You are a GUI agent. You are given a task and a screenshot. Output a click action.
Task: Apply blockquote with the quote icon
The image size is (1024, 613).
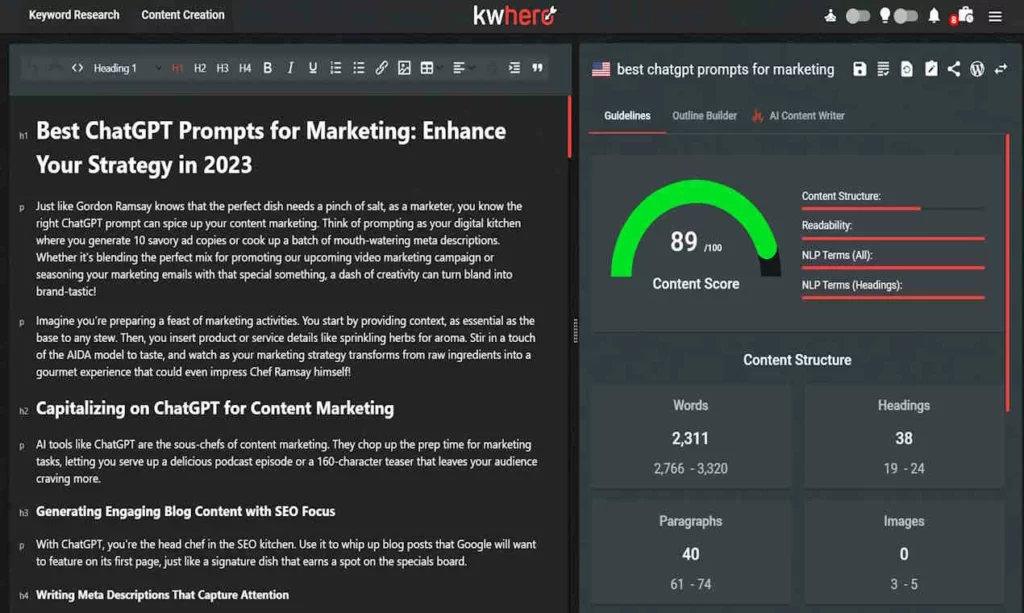(538, 68)
